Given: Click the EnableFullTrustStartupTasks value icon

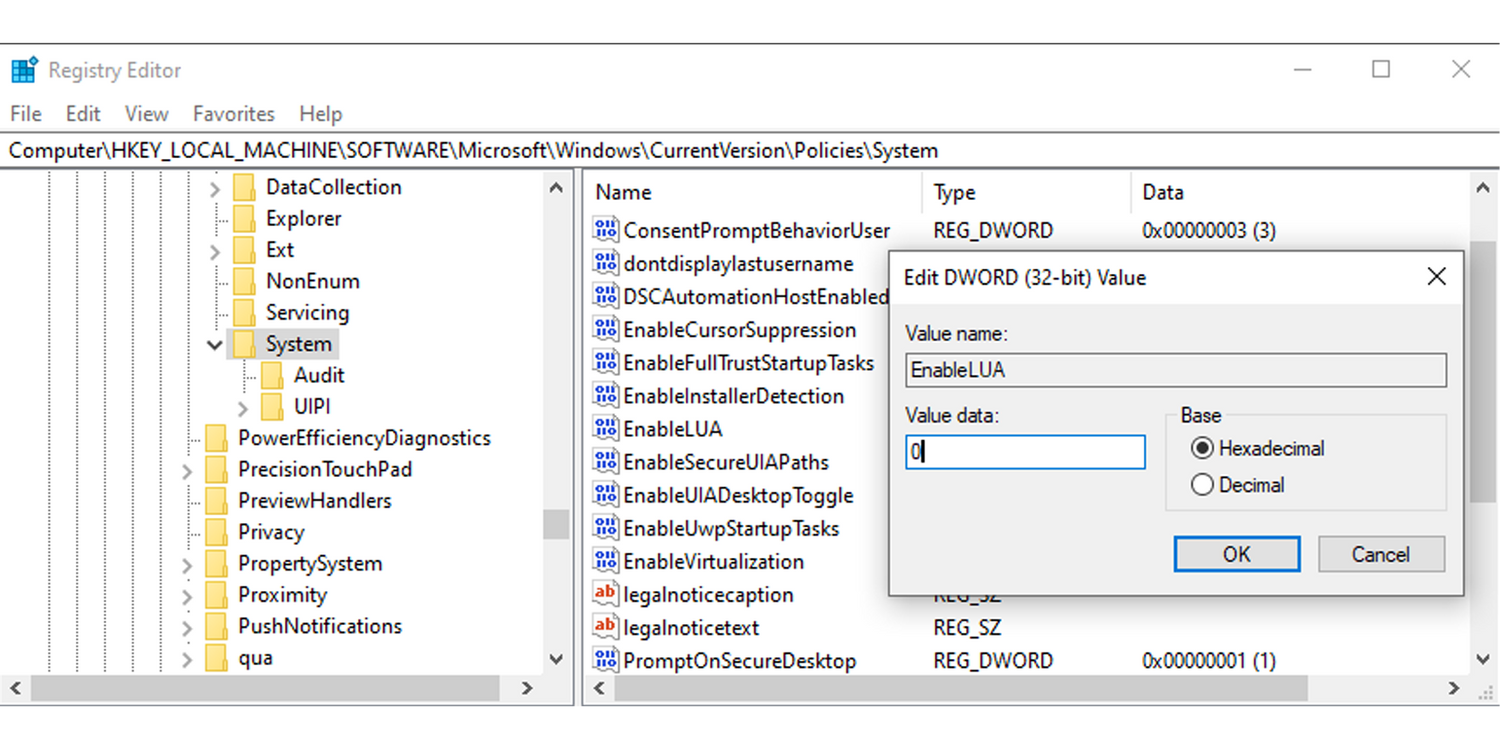Looking at the screenshot, I should click(x=606, y=362).
